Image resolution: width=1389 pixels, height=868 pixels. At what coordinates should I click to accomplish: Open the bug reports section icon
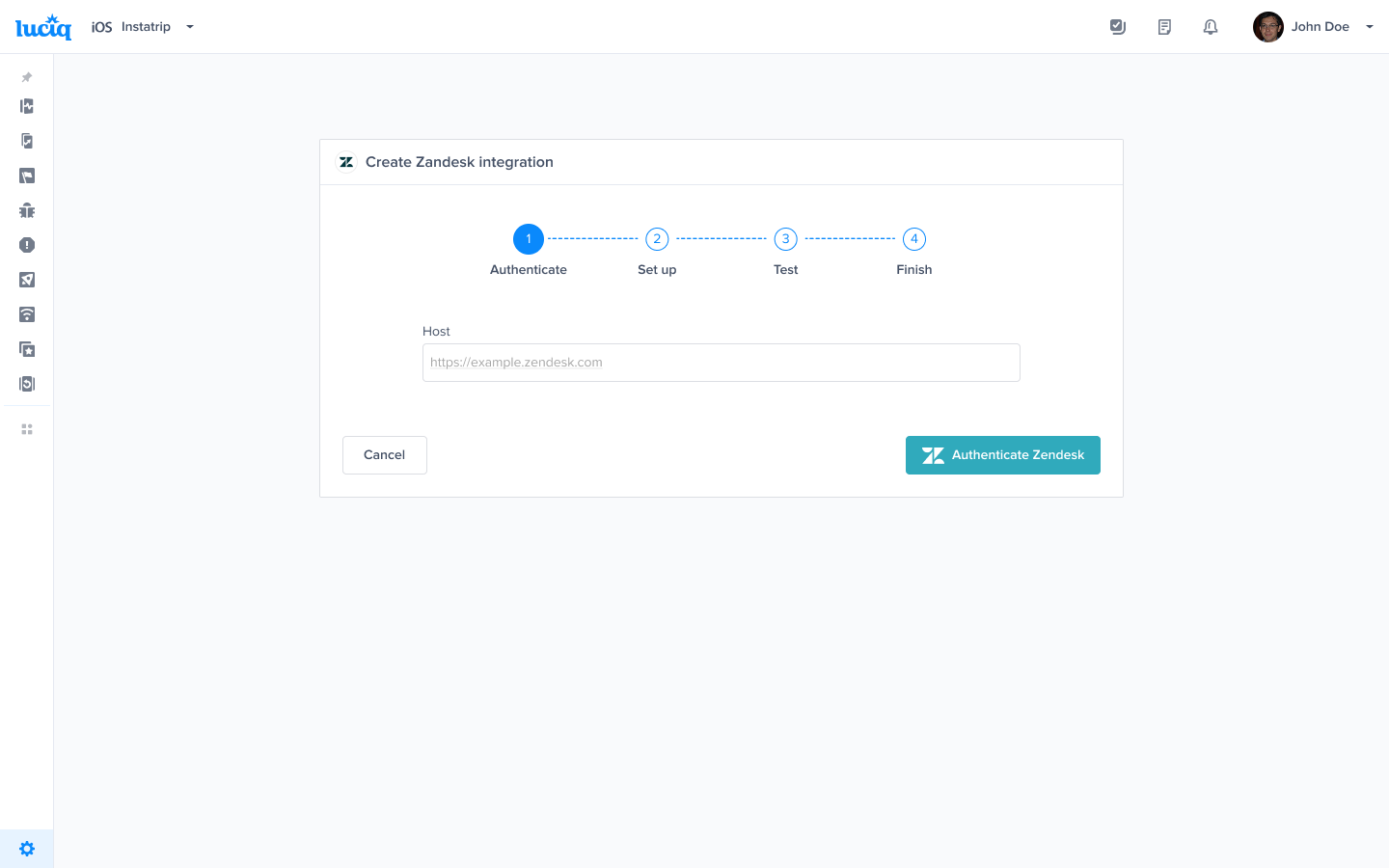pyautogui.click(x=26, y=209)
